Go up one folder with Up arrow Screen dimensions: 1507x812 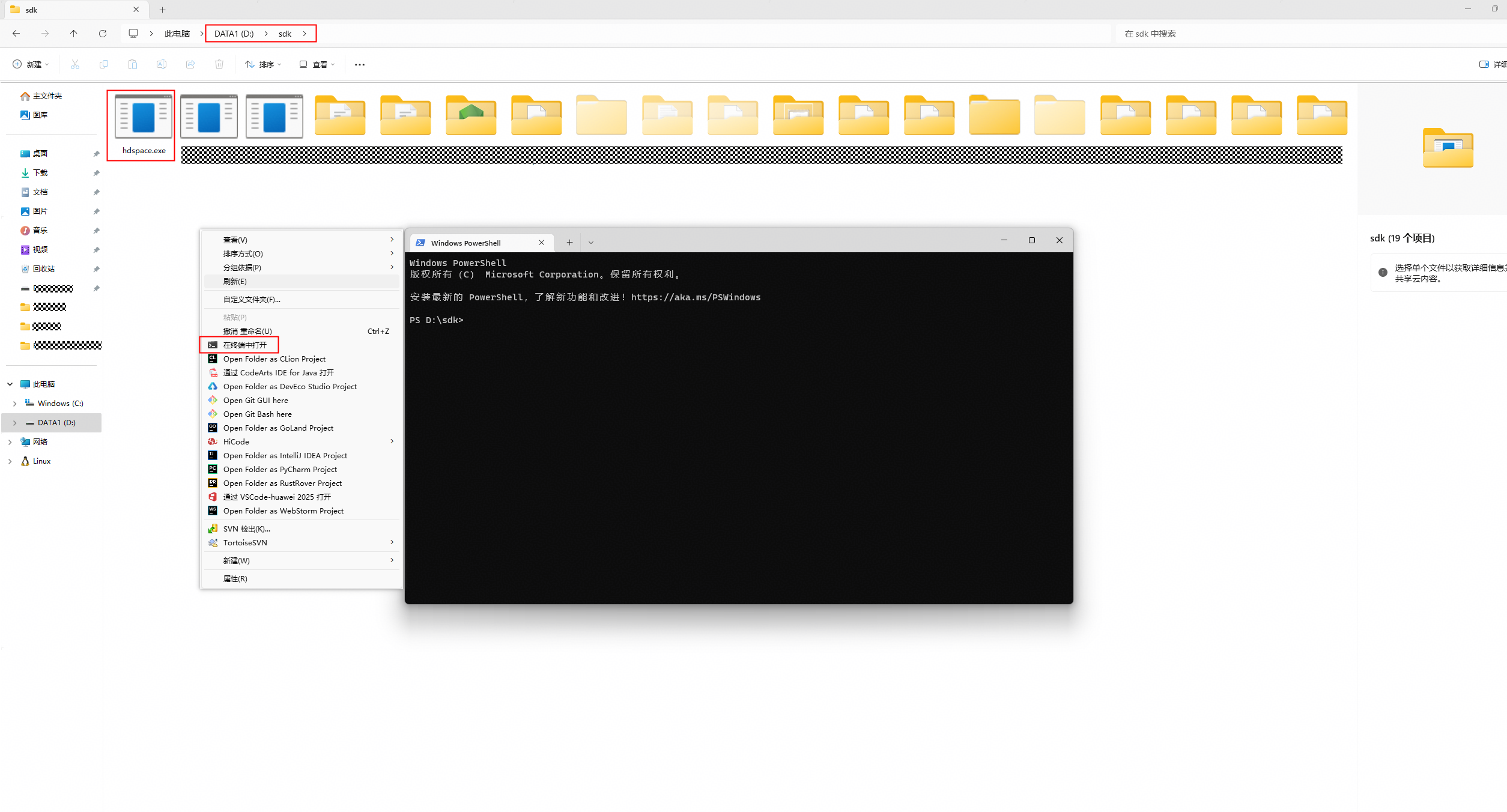(x=74, y=34)
